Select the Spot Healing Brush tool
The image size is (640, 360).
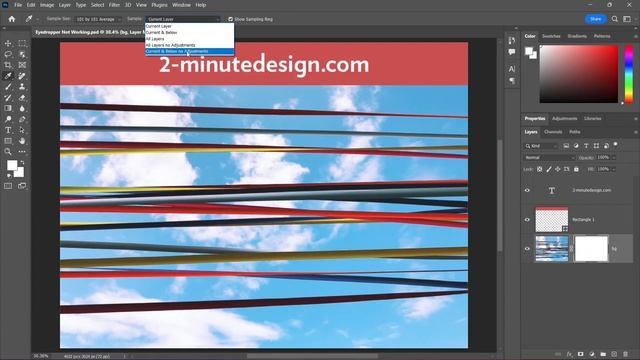point(22,76)
